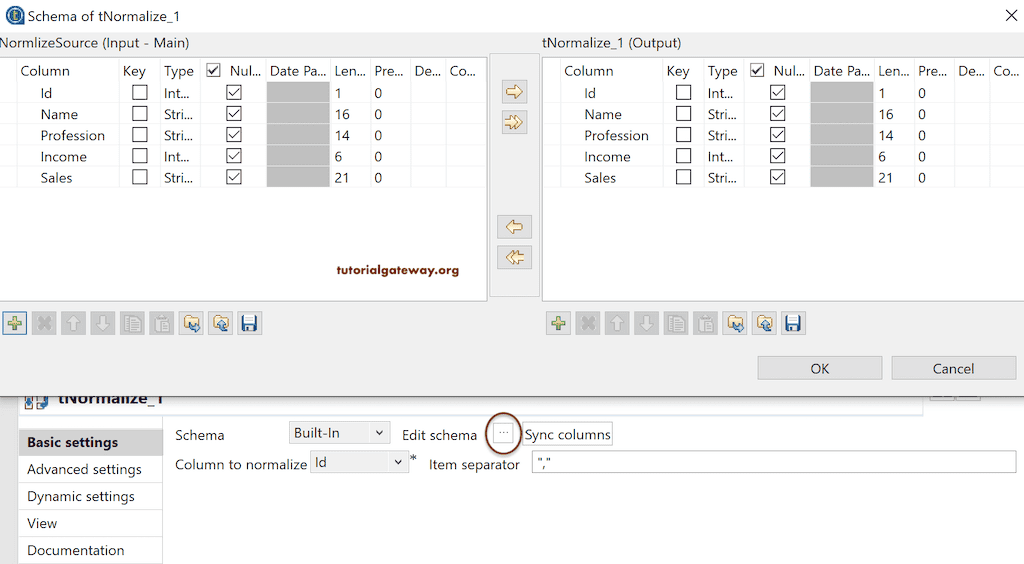
Task: Toggle Key checkbox for output Sales row
Action: pyautogui.click(x=683, y=177)
